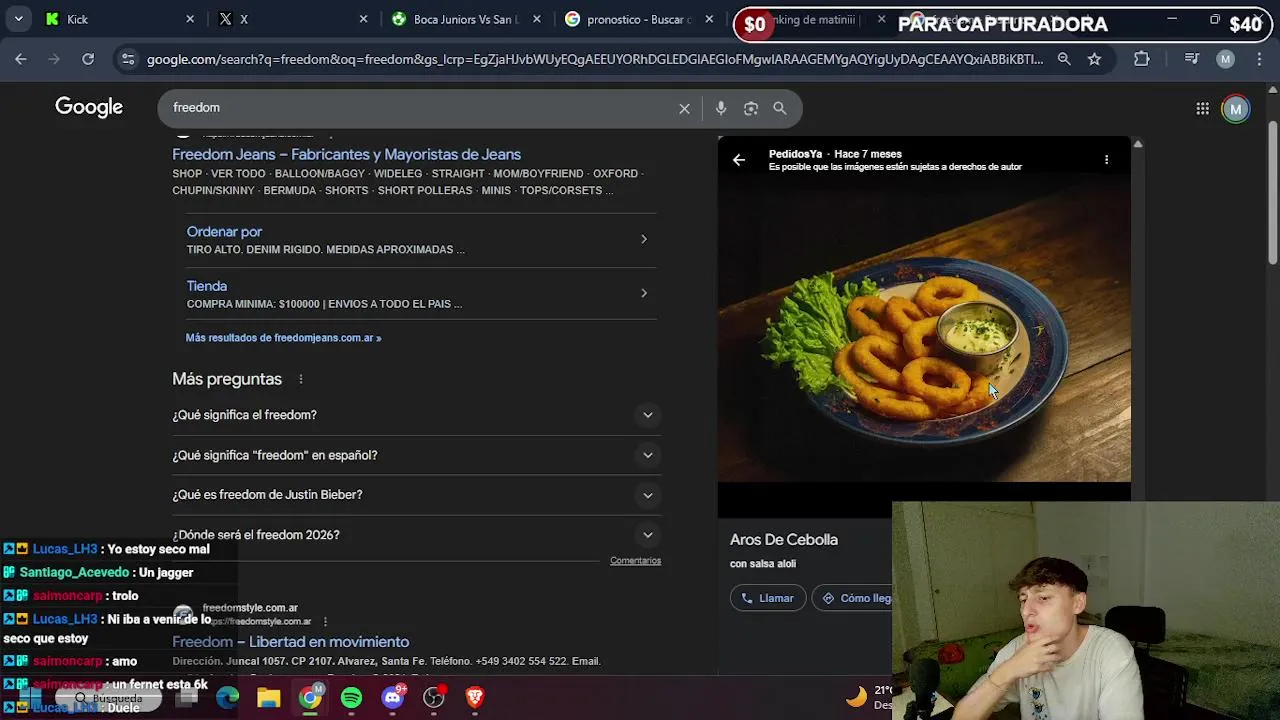Open options dots beside freedomstyle.com.ar
Screen dimensions: 1280x720
[325, 621]
